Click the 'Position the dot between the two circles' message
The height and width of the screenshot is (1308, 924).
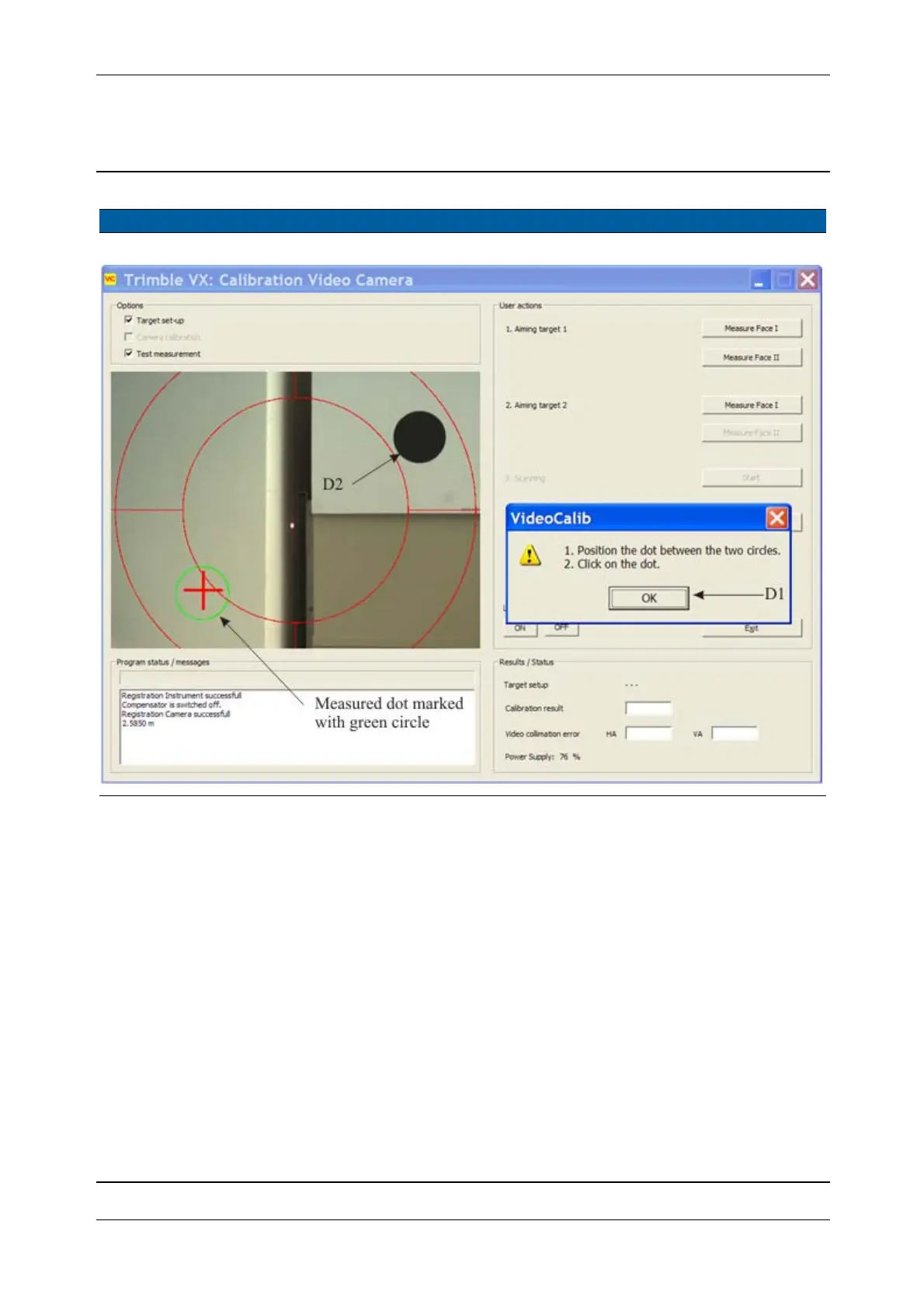coord(672,550)
